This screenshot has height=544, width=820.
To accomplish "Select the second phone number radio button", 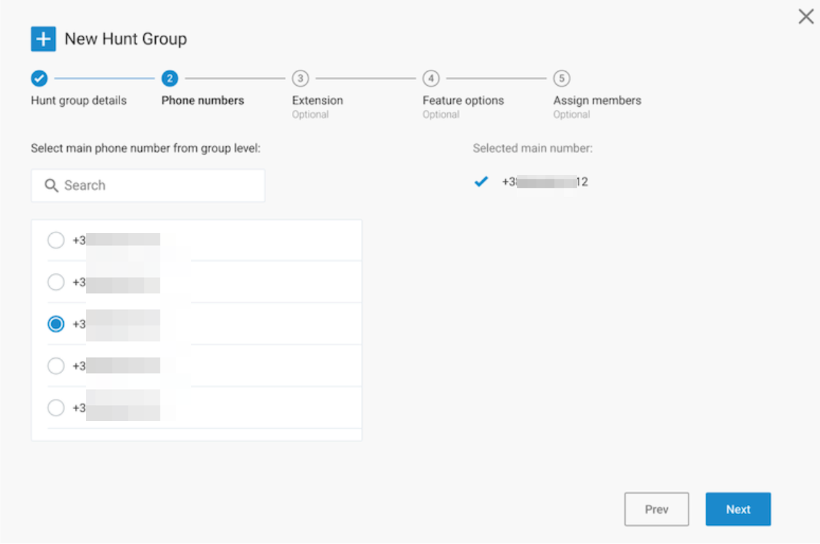I will click(x=56, y=282).
